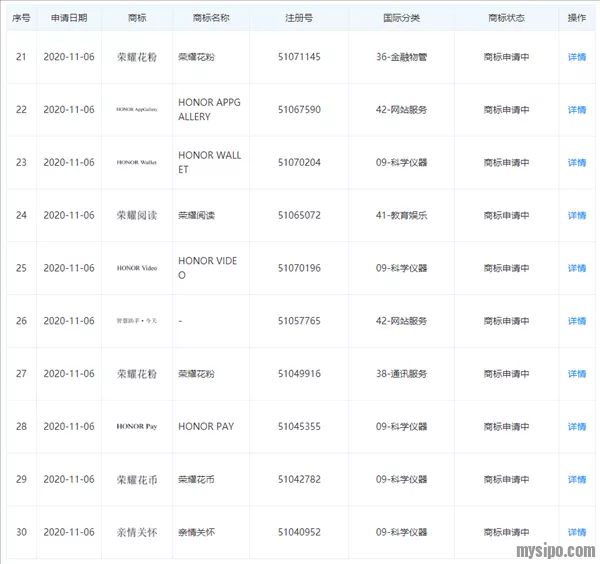
Task: Click the 荣耀阅读 trademark image
Action: click(x=137, y=216)
